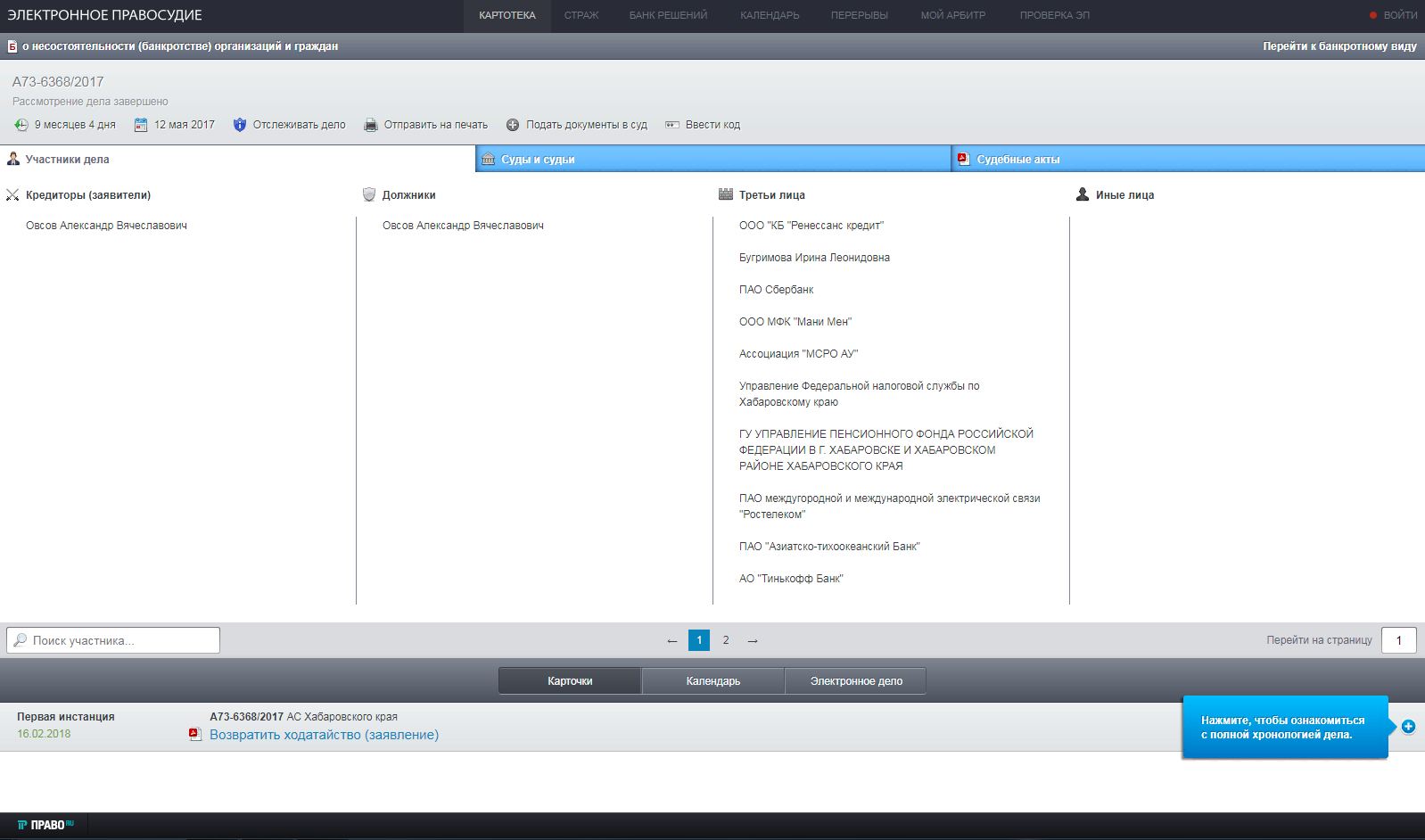Click the enter code keyboard icon
The width and height of the screenshot is (1425, 840).
tap(672, 125)
